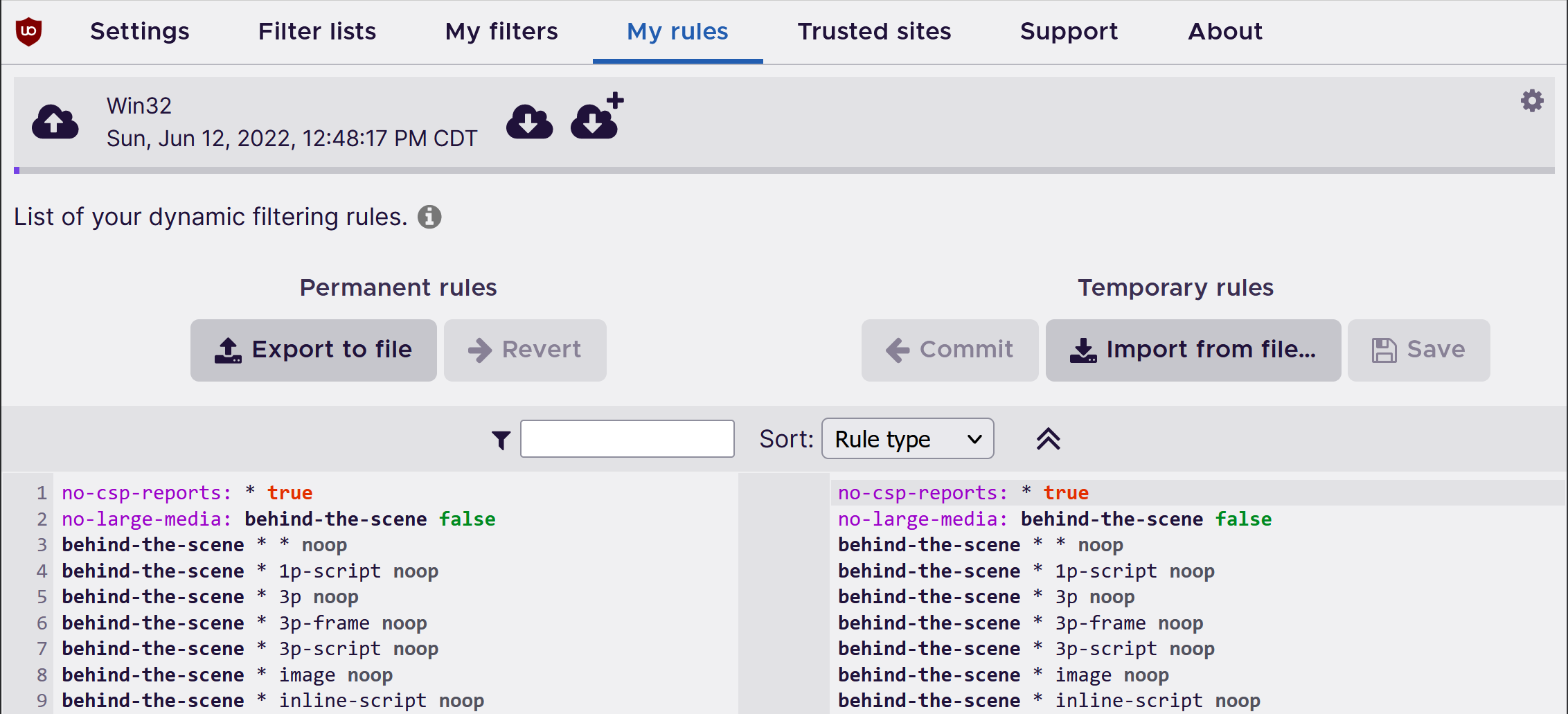1568x714 pixels.
Task: Revert permanent rules
Action: pyautogui.click(x=525, y=350)
